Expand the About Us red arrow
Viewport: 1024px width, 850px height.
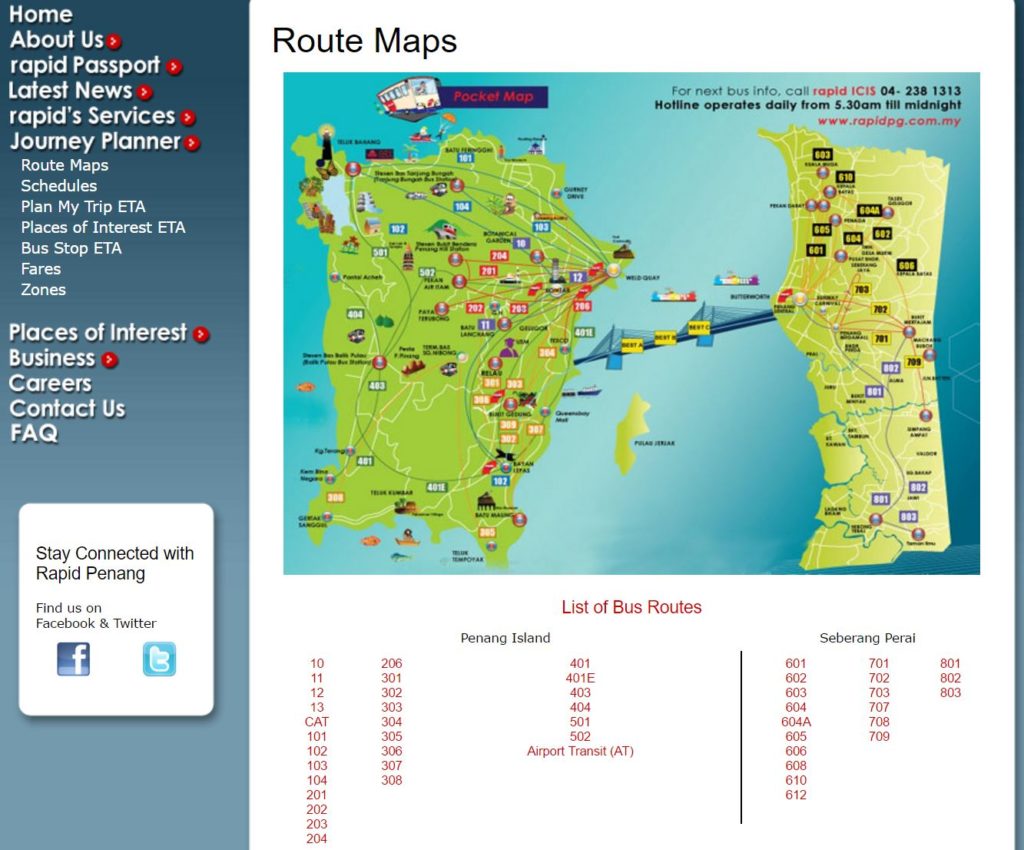coord(114,41)
